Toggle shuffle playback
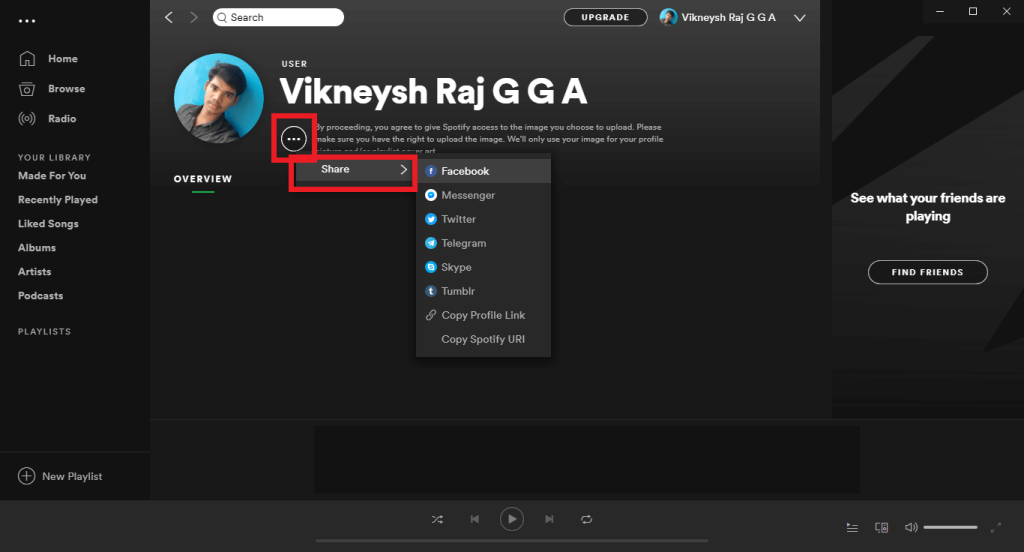The width and height of the screenshot is (1024, 552). click(x=437, y=519)
